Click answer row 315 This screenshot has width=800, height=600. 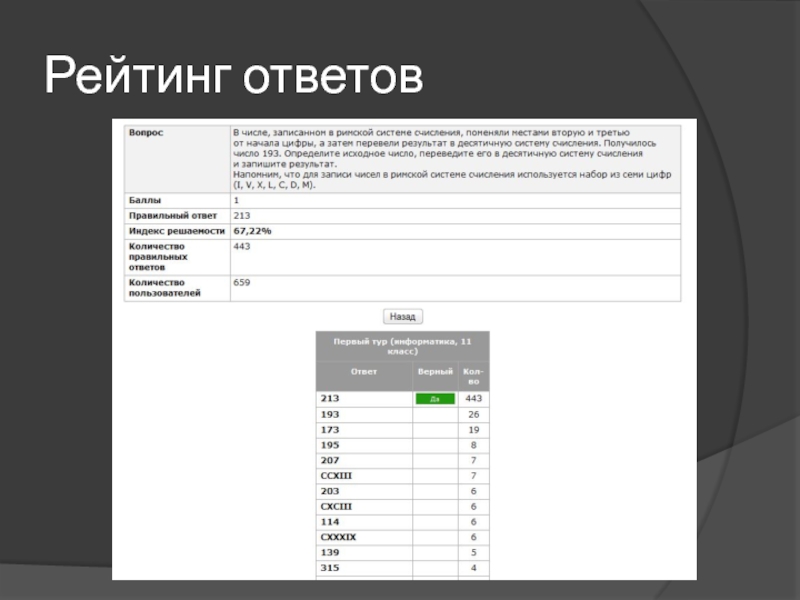tap(330, 568)
